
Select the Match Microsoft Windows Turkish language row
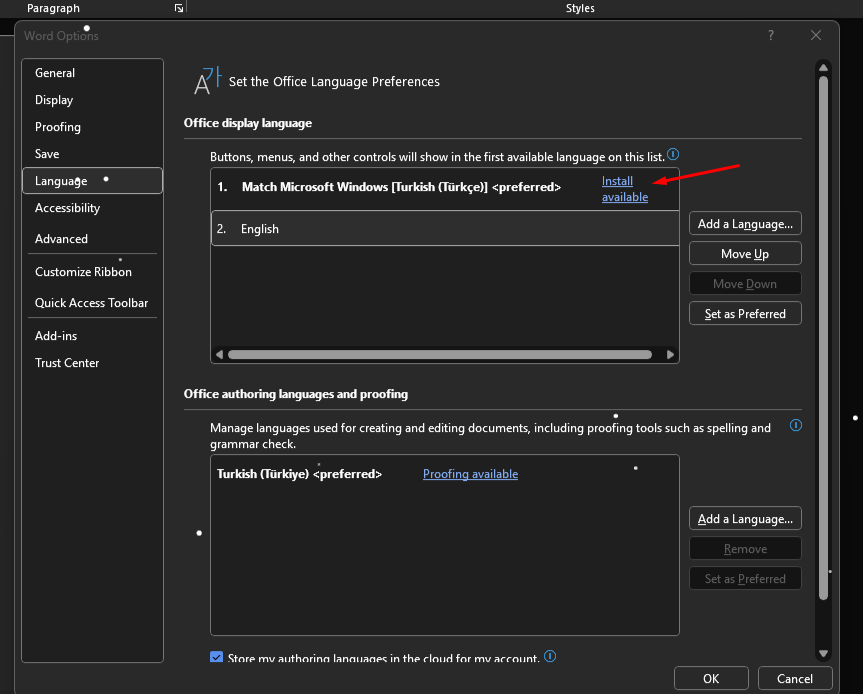click(445, 189)
